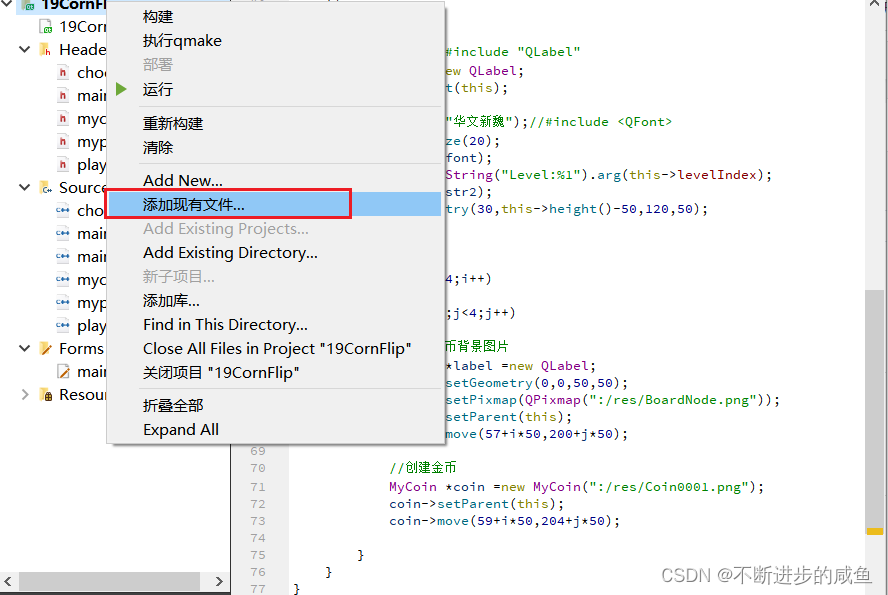Screen dimensions: 888x595
Task: Click the coin->setParent(this) code line
Action: 476,504
